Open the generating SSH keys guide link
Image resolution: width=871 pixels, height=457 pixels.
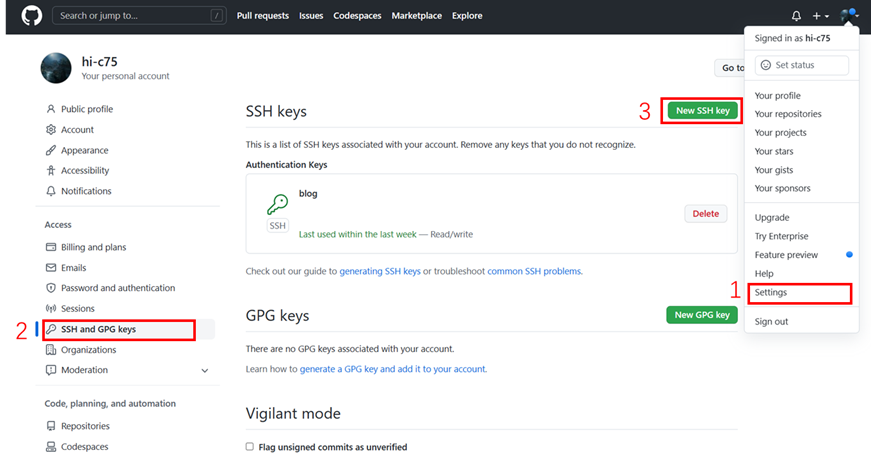pos(380,271)
